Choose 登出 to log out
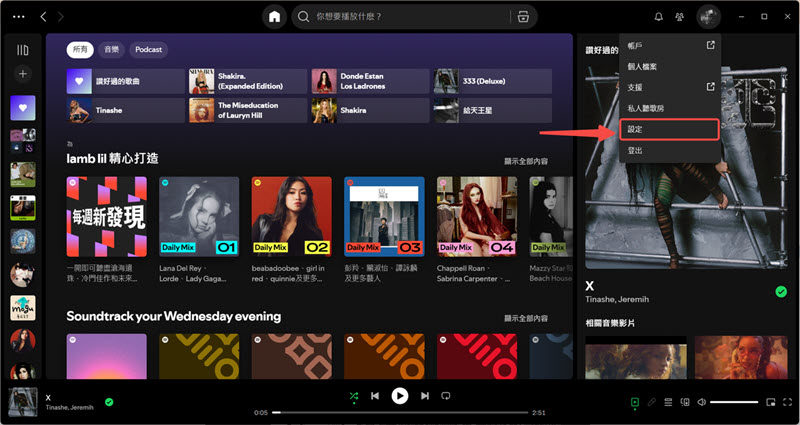Viewport: 800px width, 425px height. tap(670, 151)
